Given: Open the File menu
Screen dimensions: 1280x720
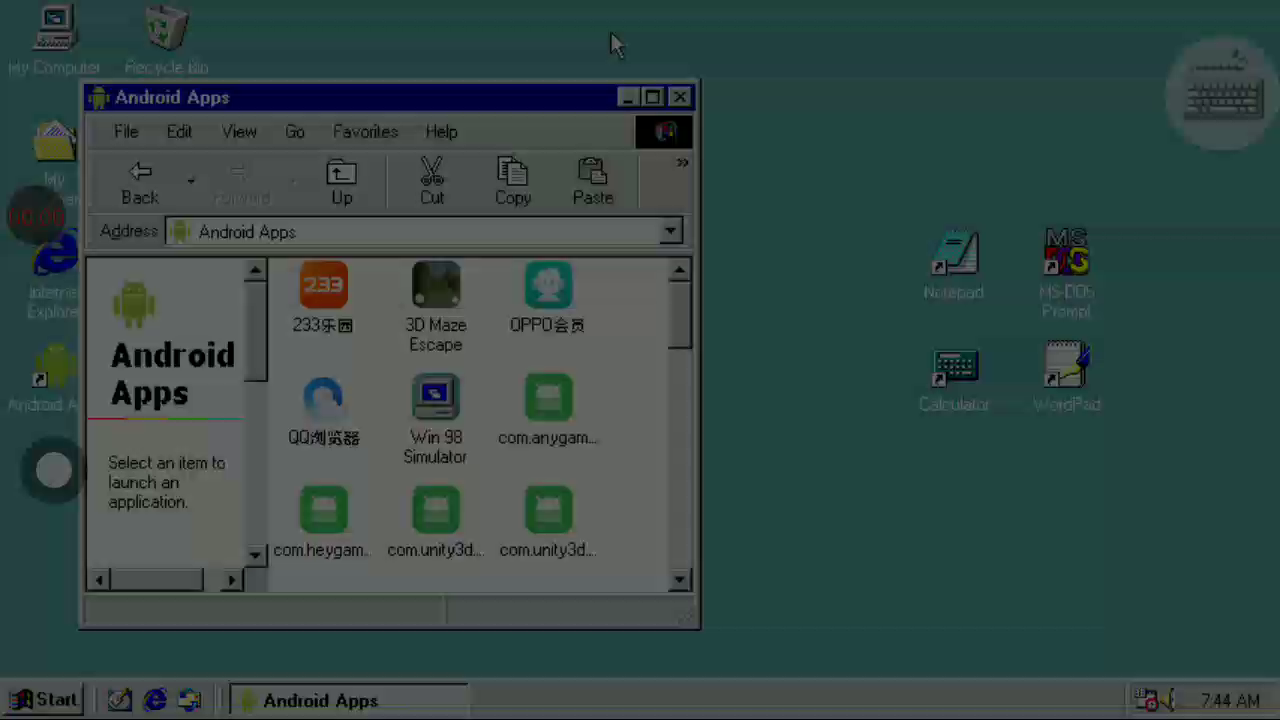Looking at the screenshot, I should click(126, 132).
